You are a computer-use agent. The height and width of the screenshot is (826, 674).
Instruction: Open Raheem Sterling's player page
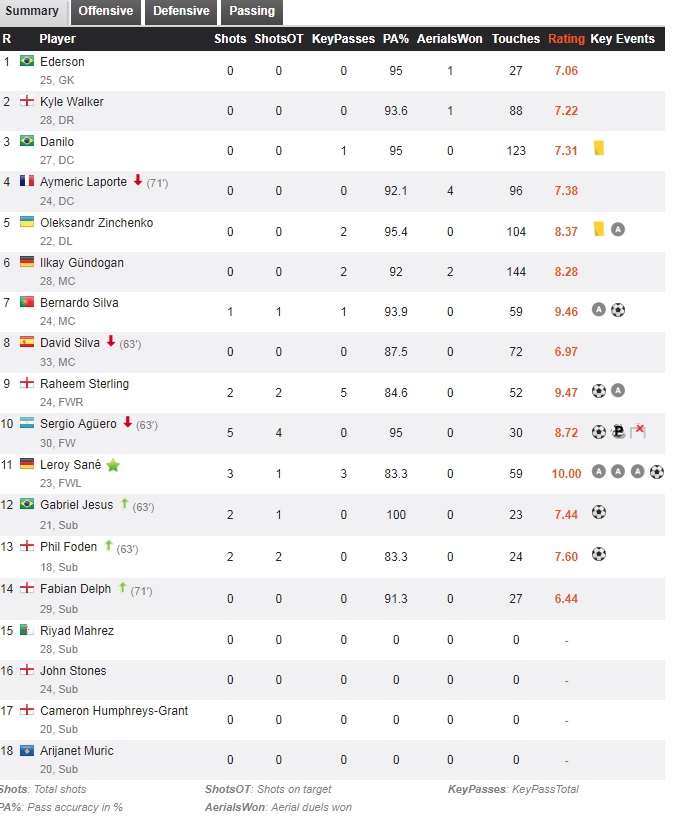click(84, 384)
